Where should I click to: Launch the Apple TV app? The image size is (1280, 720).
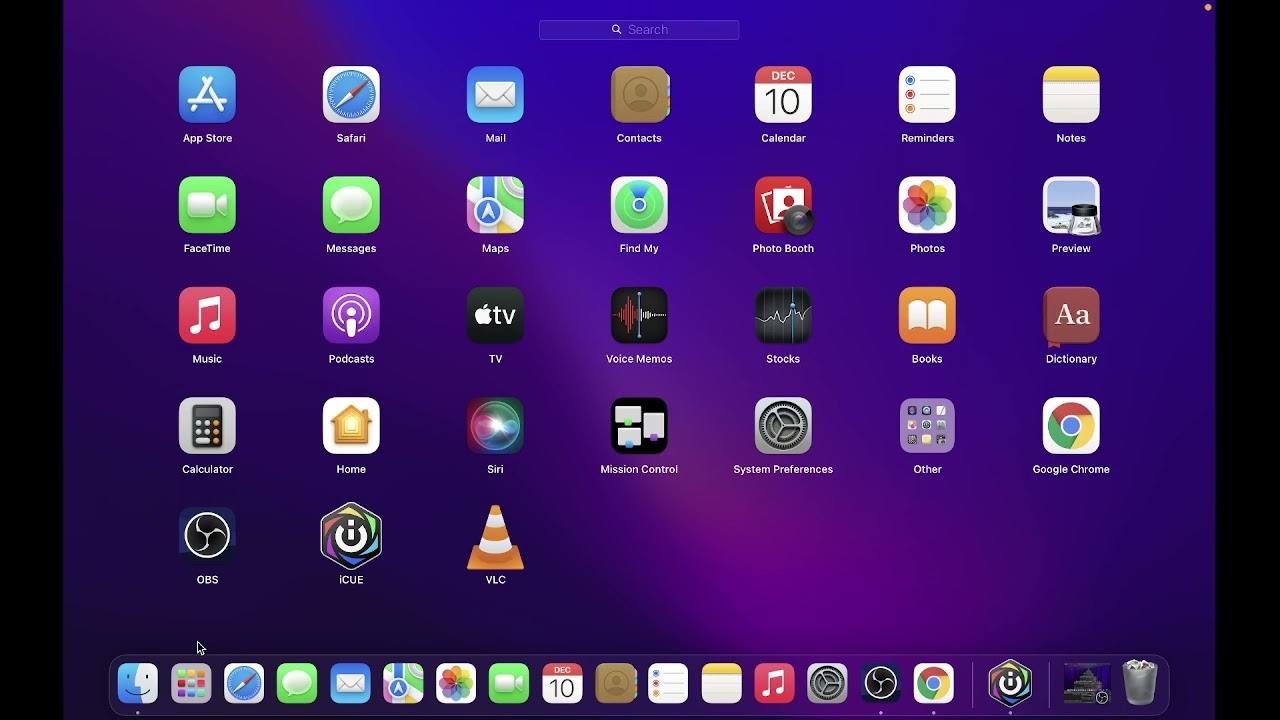(x=495, y=315)
